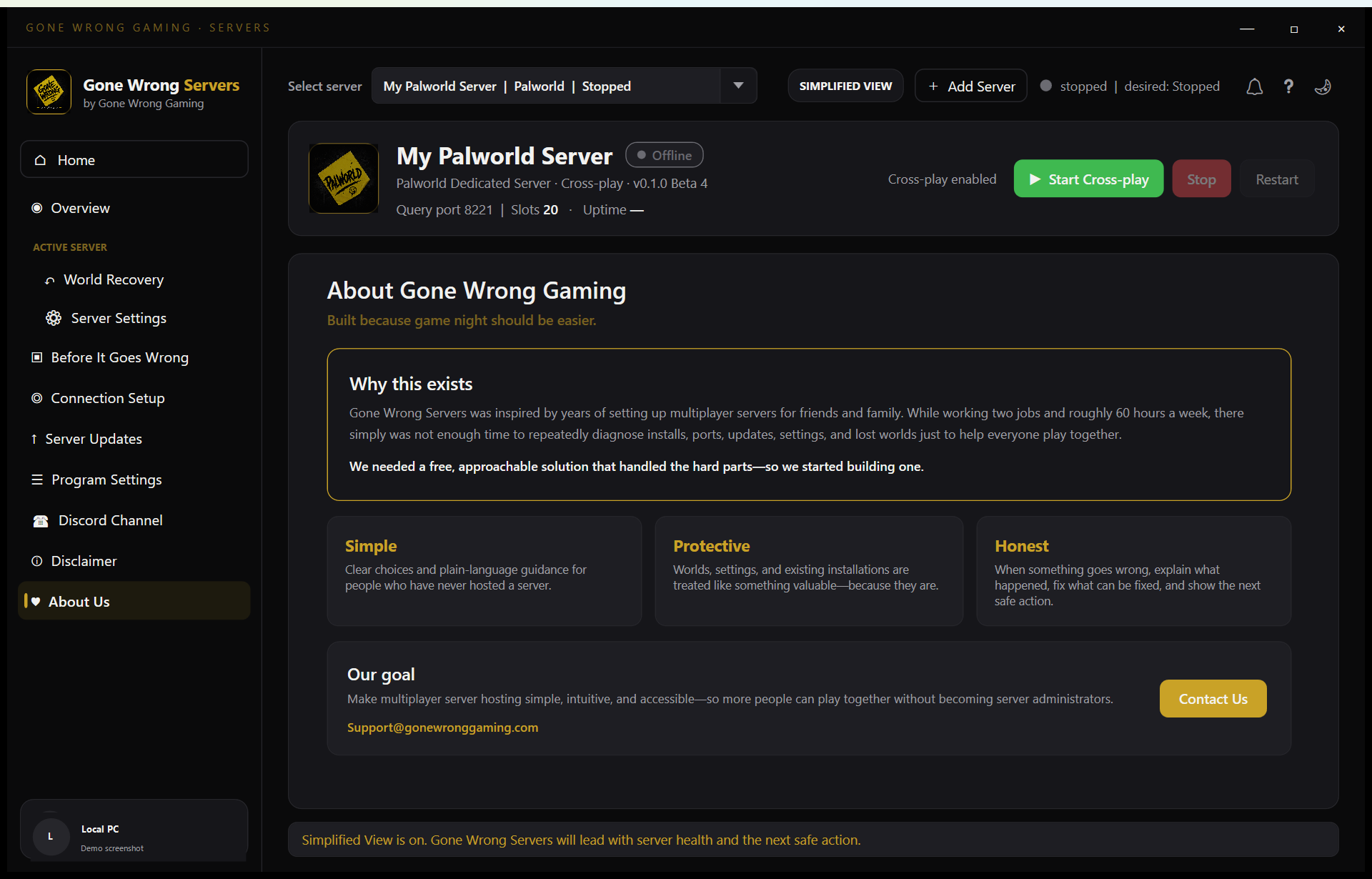Click 'Palworld Dedicated Server' version text
The width and height of the screenshot is (1372, 879).
tap(552, 183)
